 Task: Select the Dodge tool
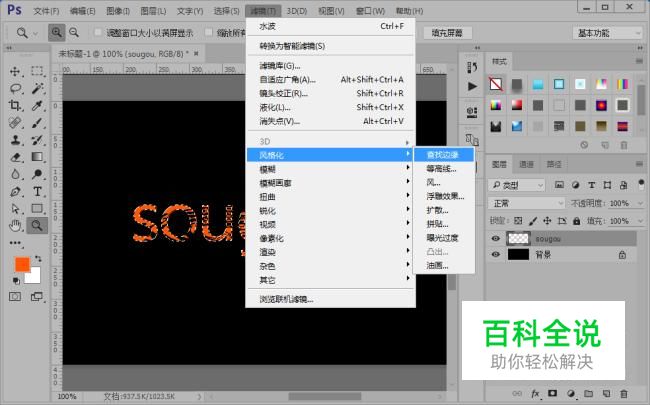[37, 174]
